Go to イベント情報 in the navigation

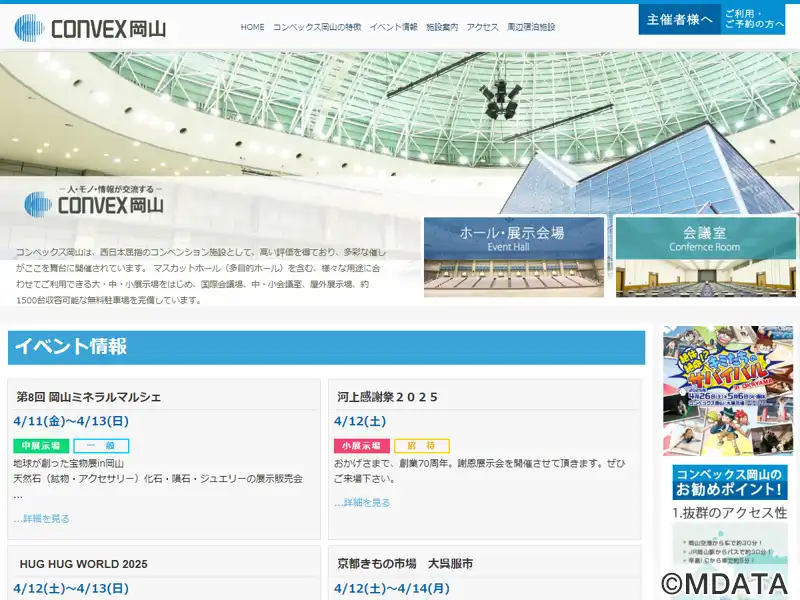393,27
